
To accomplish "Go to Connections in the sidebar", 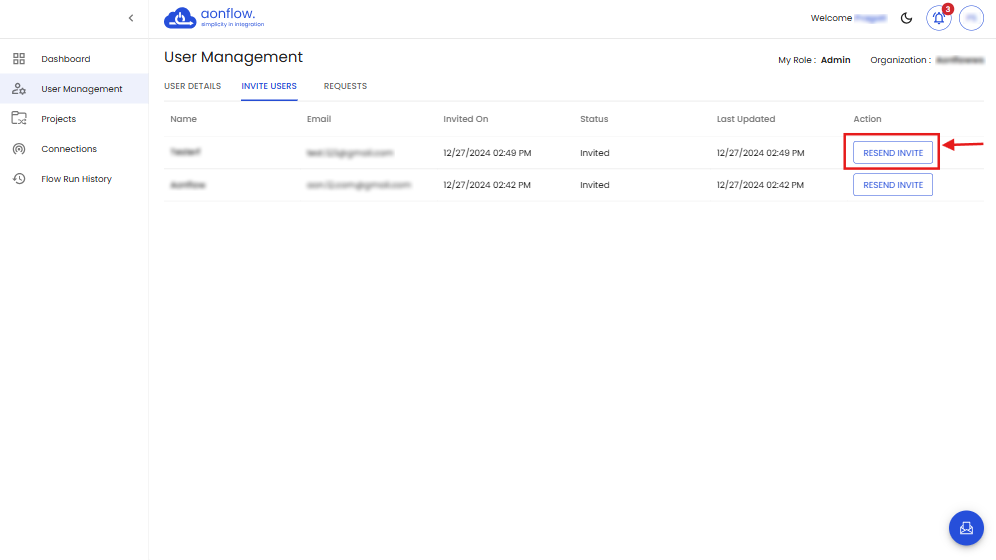I will point(69,149).
